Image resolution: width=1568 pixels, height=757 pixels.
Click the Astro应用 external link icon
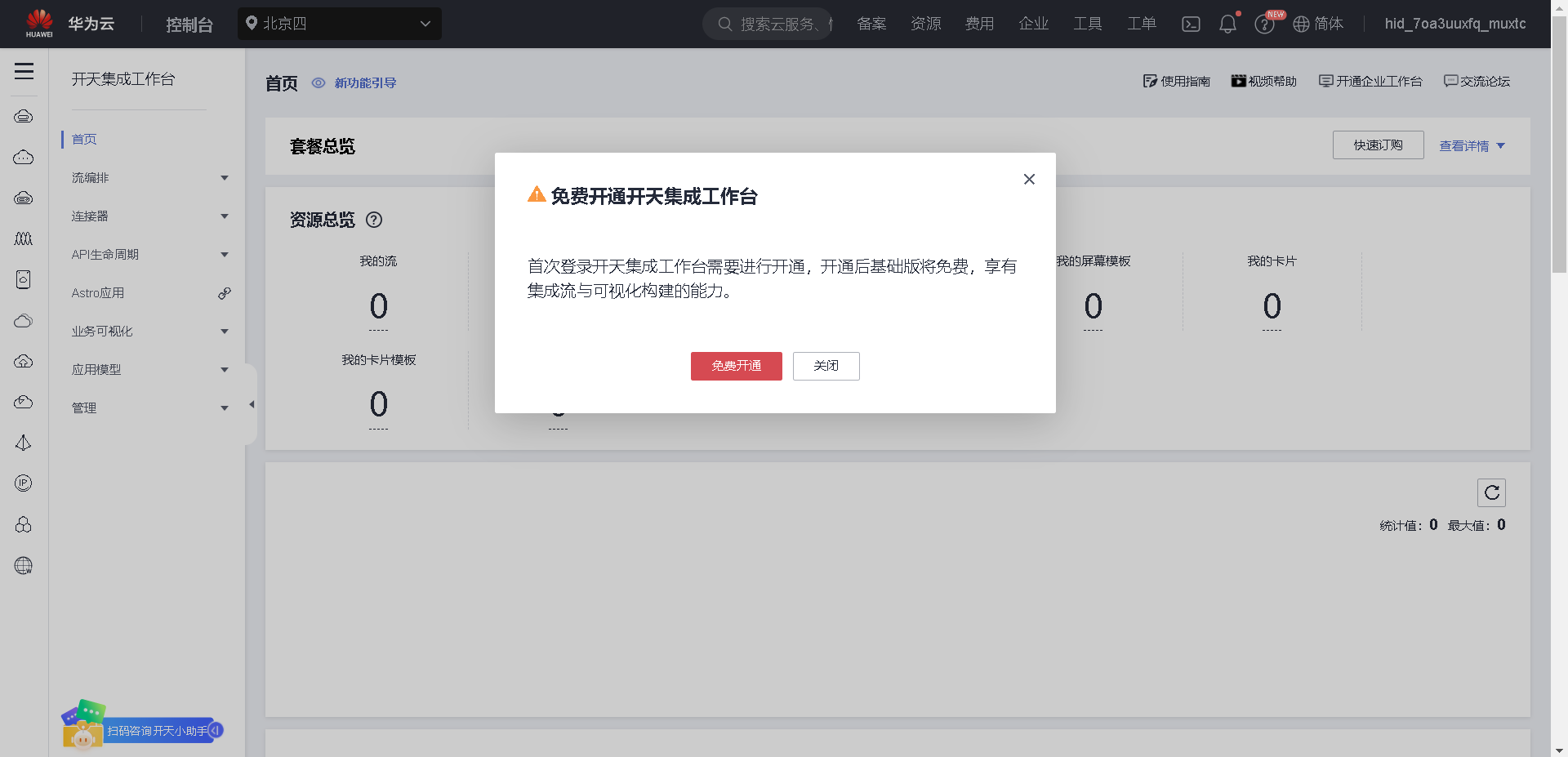[x=225, y=293]
